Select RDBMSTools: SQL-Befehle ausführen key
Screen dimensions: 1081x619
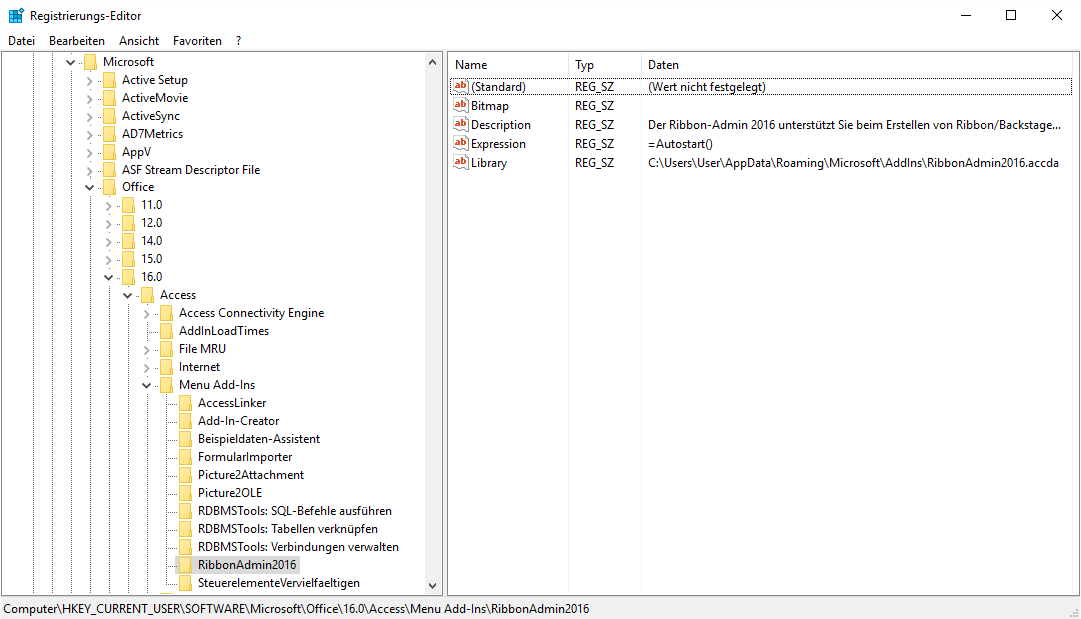point(294,511)
